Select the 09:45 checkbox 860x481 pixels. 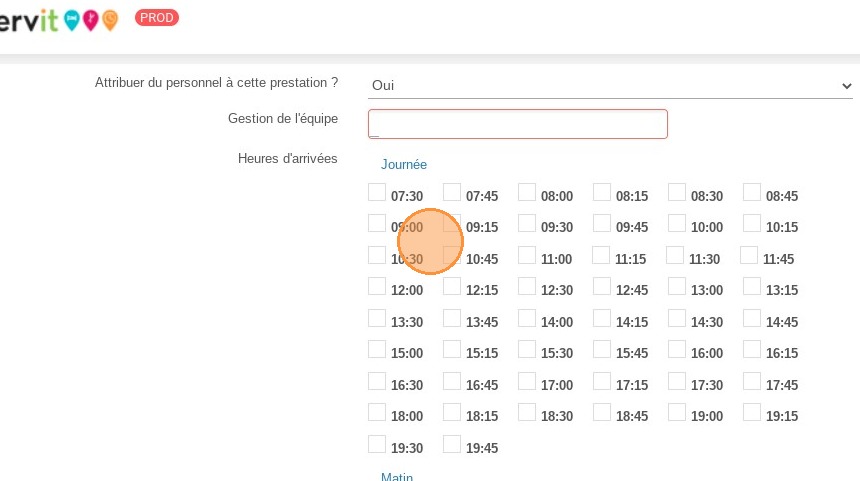tap(602, 223)
